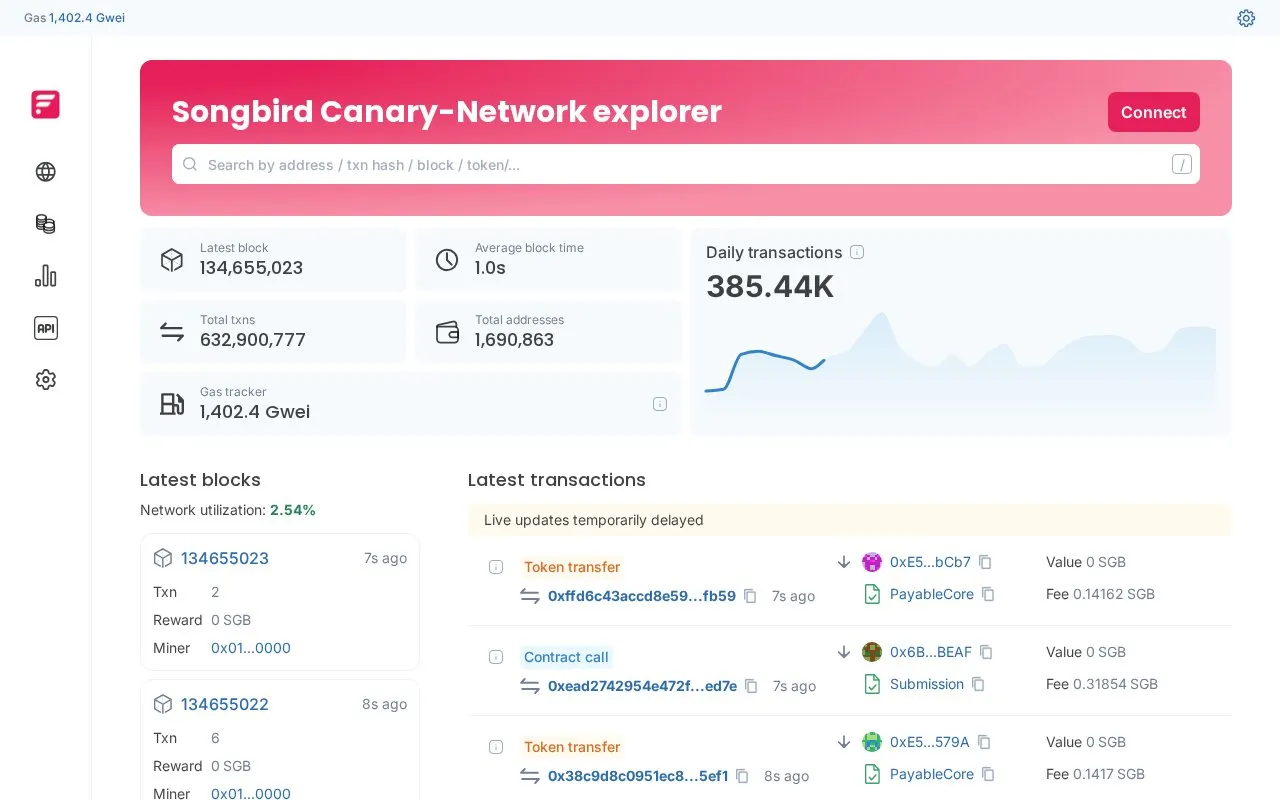Copy address 0x6B...BEAF
This screenshot has height=800, width=1280.
point(986,652)
